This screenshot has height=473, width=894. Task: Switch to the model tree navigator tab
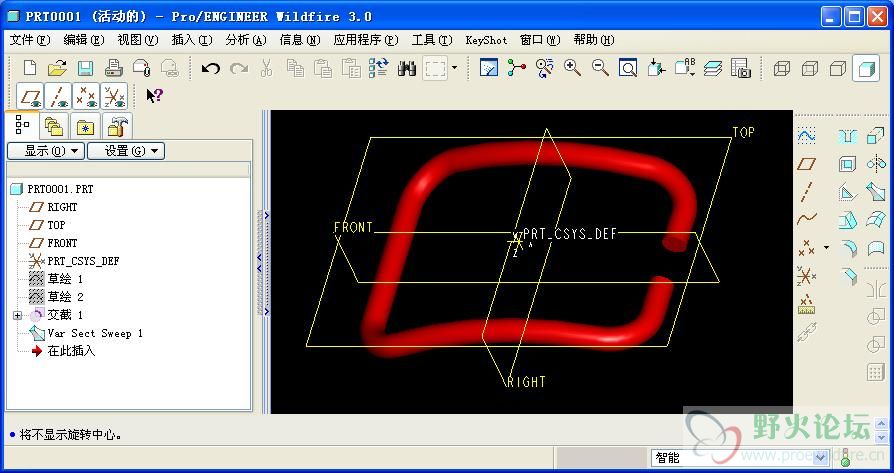tap(22, 125)
